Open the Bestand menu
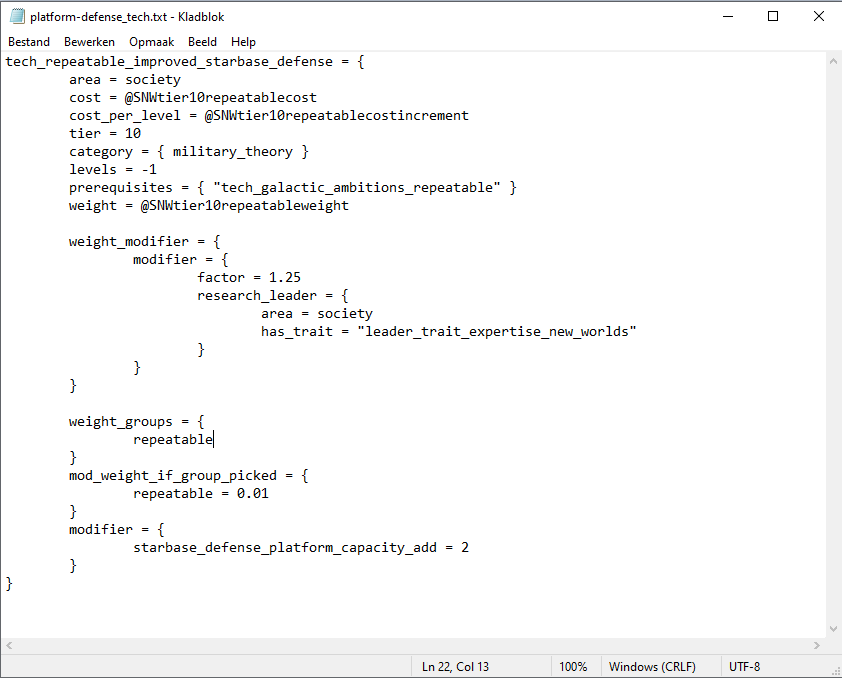842x678 pixels. click(29, 42)
